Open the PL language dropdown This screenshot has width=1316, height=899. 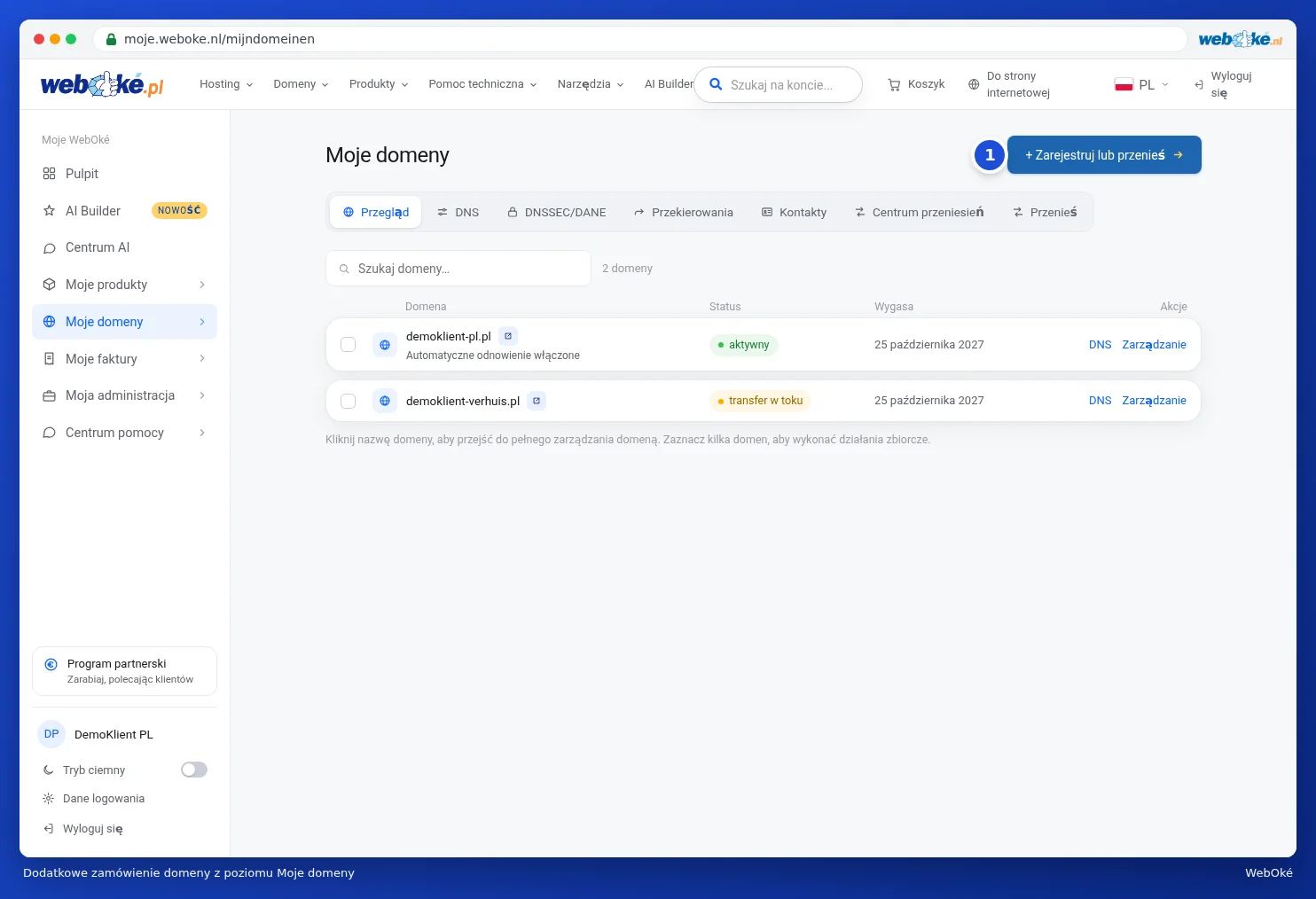click(x=1141, y=84)
